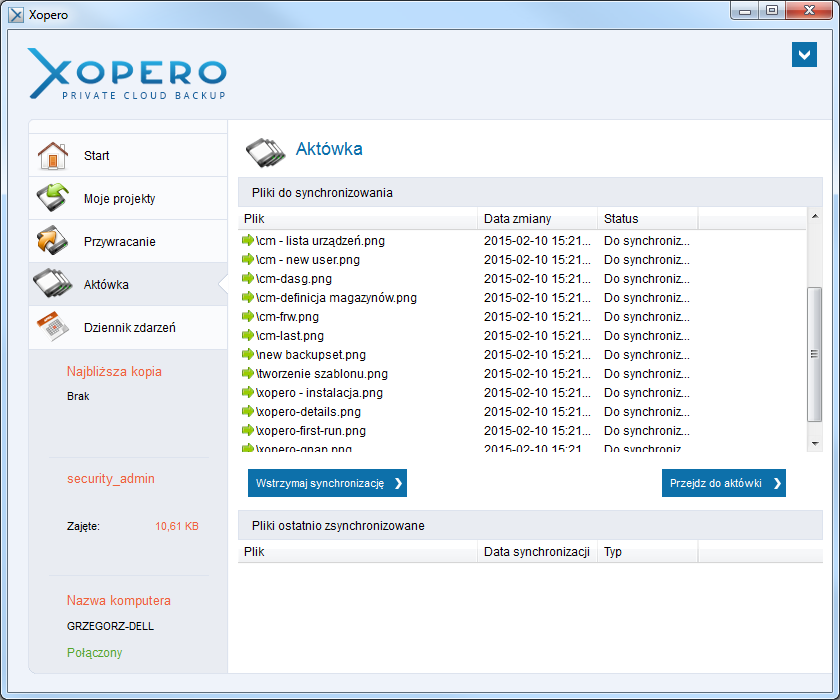Click the Typ column header
840x700 pixels.
tap(648, 552)
